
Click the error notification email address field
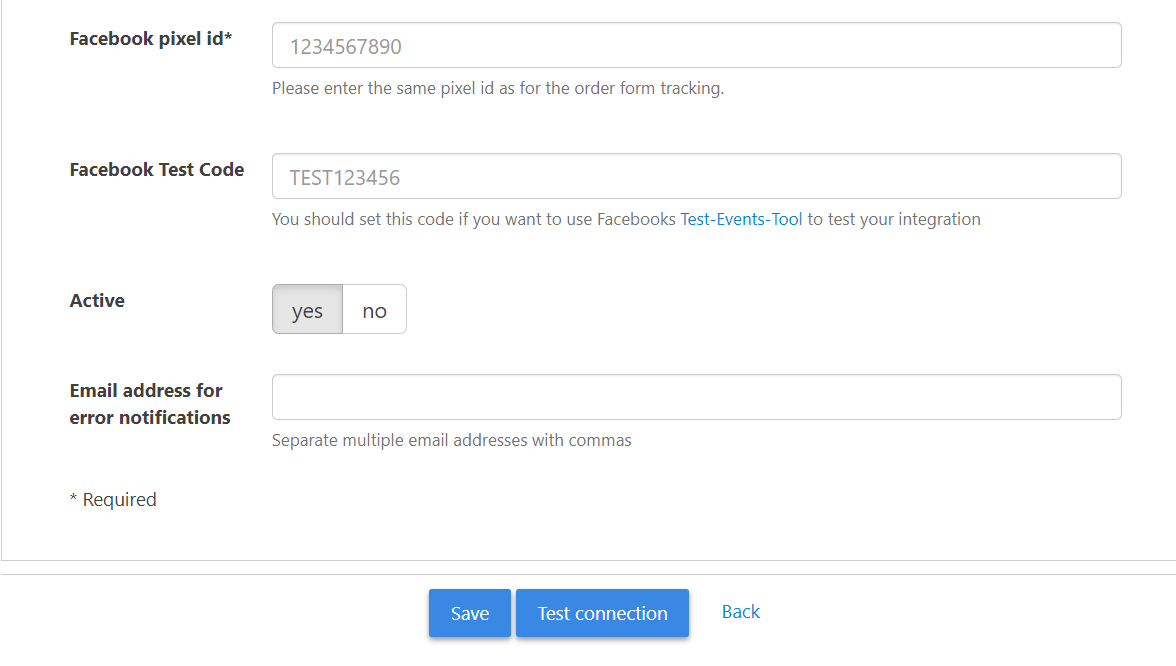696,397
